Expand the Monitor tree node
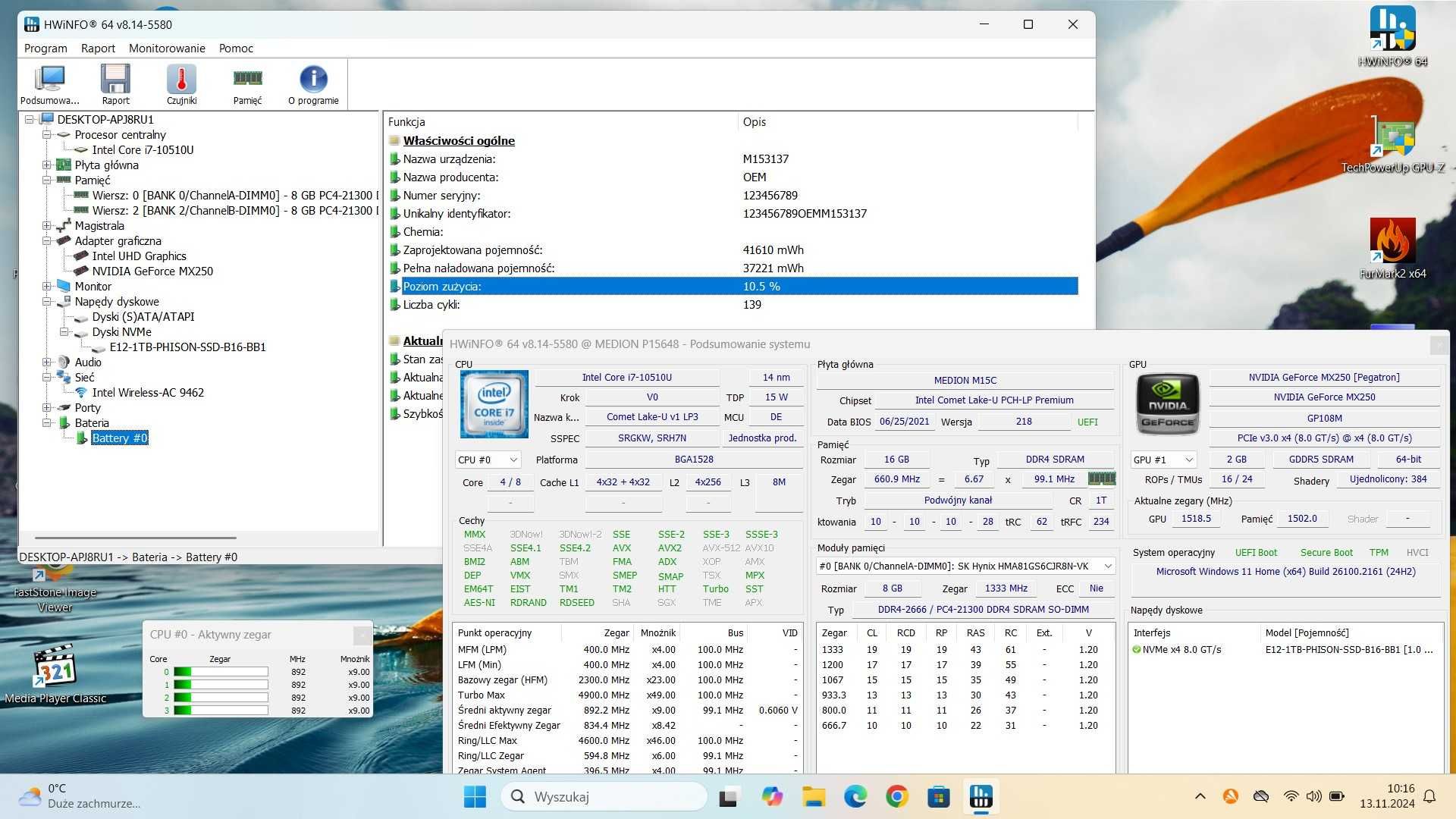The height and width of the screenshot is (819, 1456). (47, 286)
